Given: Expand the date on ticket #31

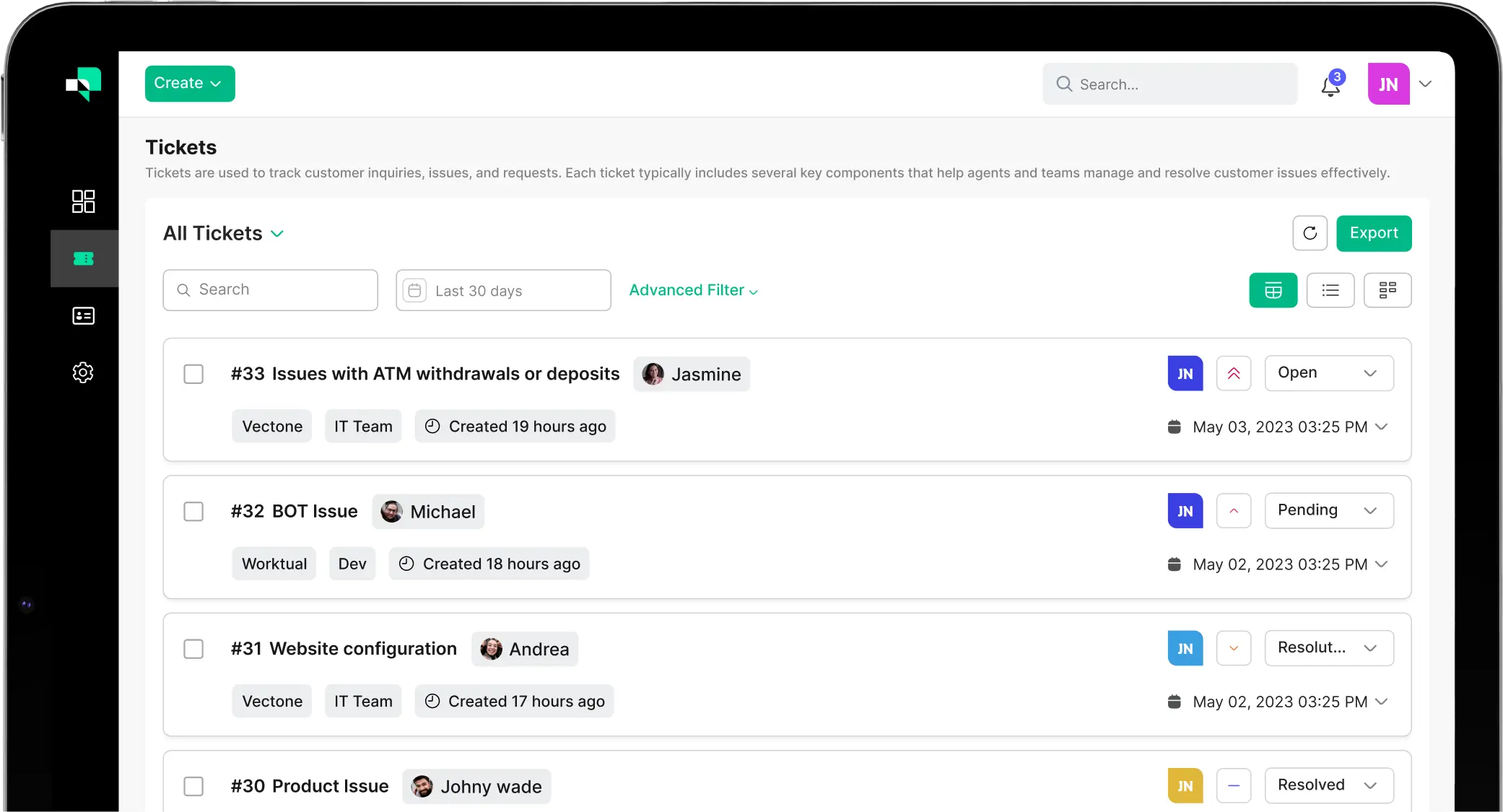Looking at the screenshot, I should (x=1382, y=702).
